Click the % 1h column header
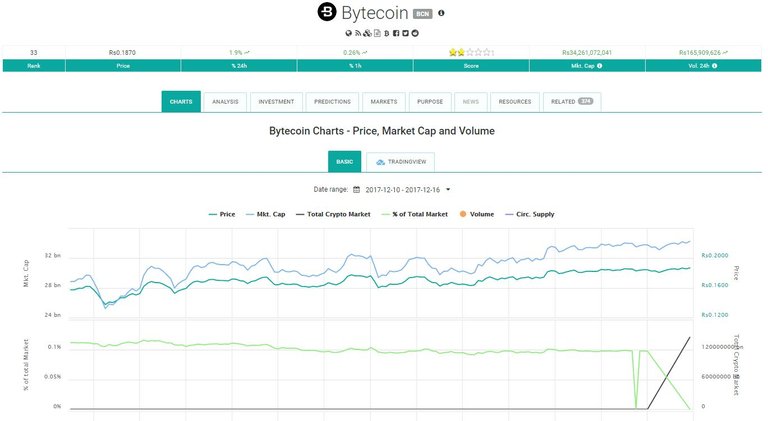Screen dimensions: 768x421 [355, 66]
